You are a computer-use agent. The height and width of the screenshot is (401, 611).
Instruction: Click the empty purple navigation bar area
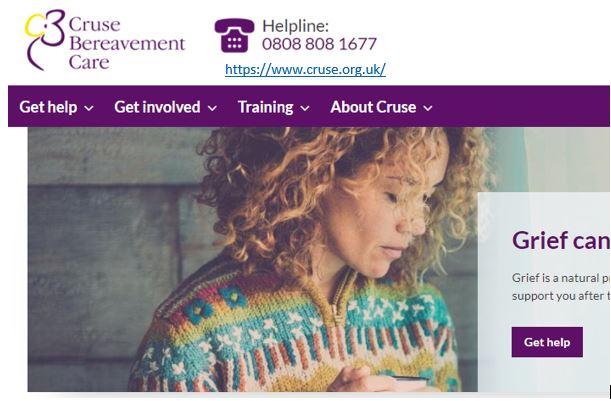(520, 106)
